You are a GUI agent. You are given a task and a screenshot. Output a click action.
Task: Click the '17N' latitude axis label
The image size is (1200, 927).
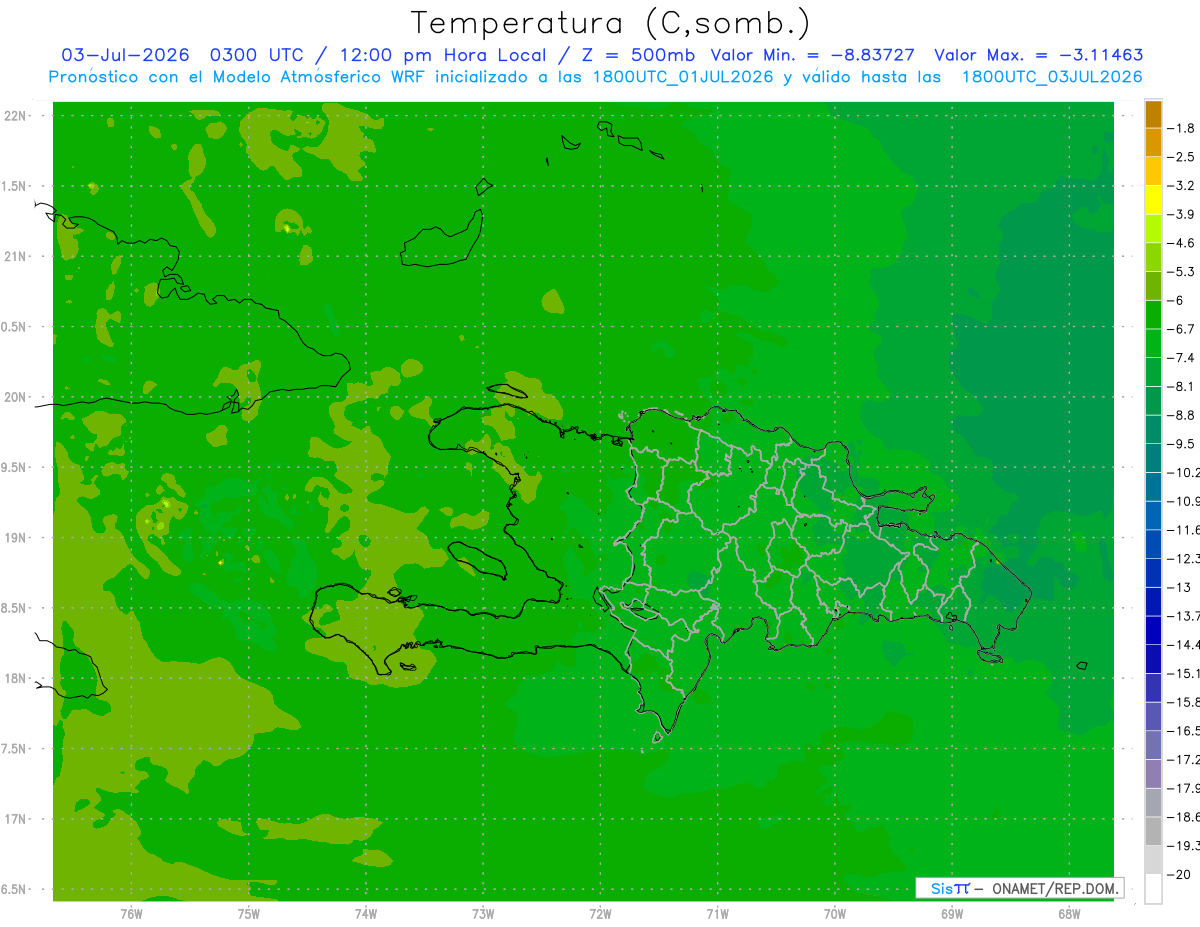point(15,819)
